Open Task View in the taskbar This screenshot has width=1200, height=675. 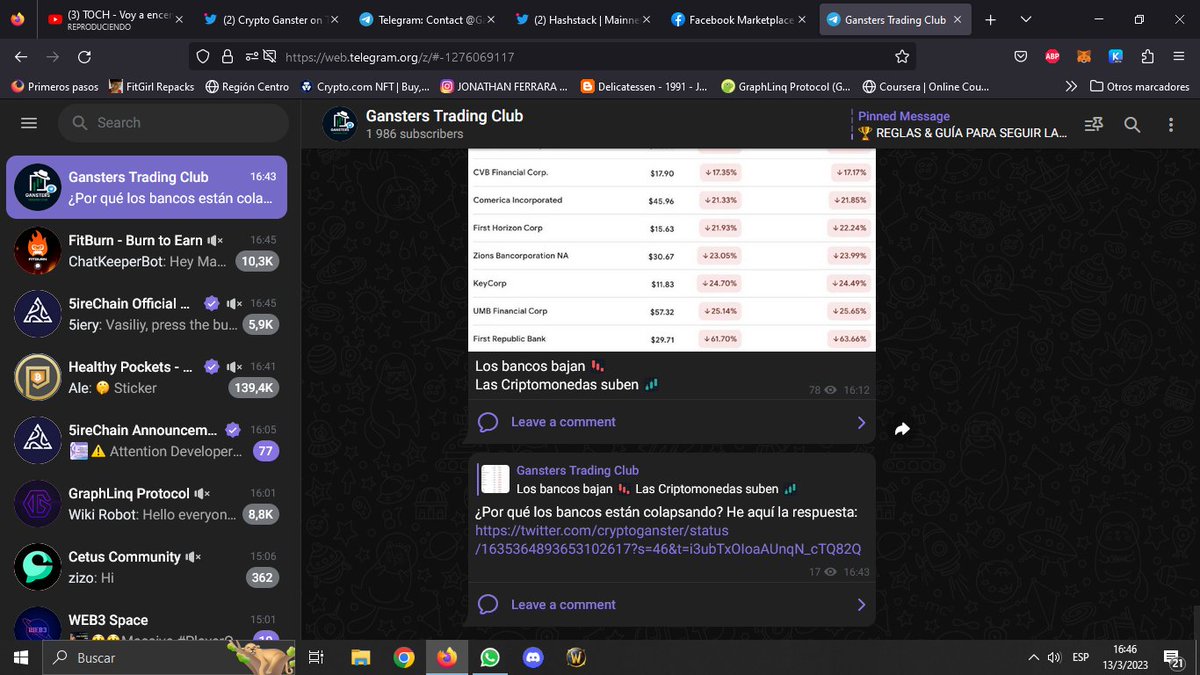[x=316, y=657]
